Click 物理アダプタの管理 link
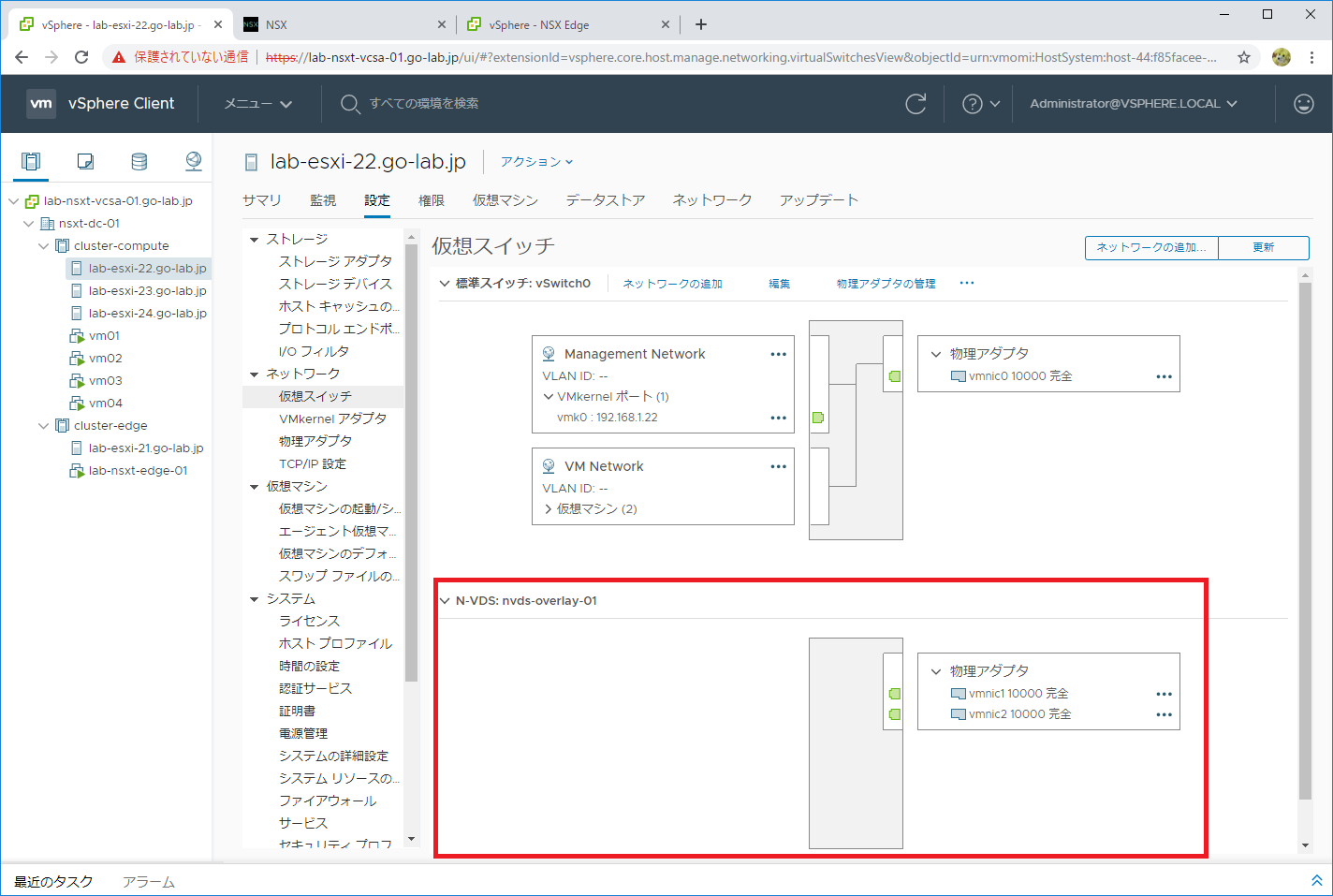 pos(886,284)
